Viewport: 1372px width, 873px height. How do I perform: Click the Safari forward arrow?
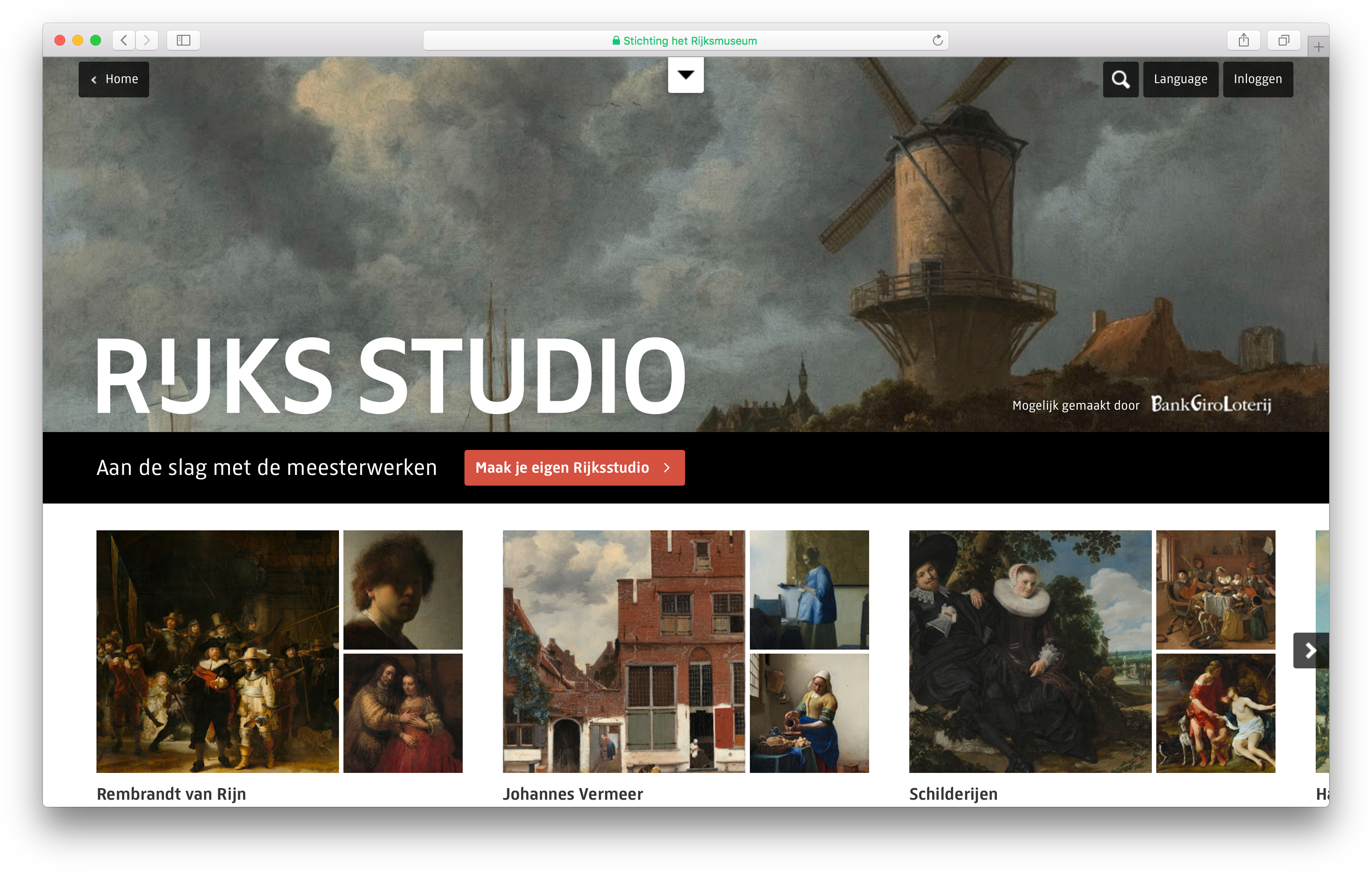146,41
